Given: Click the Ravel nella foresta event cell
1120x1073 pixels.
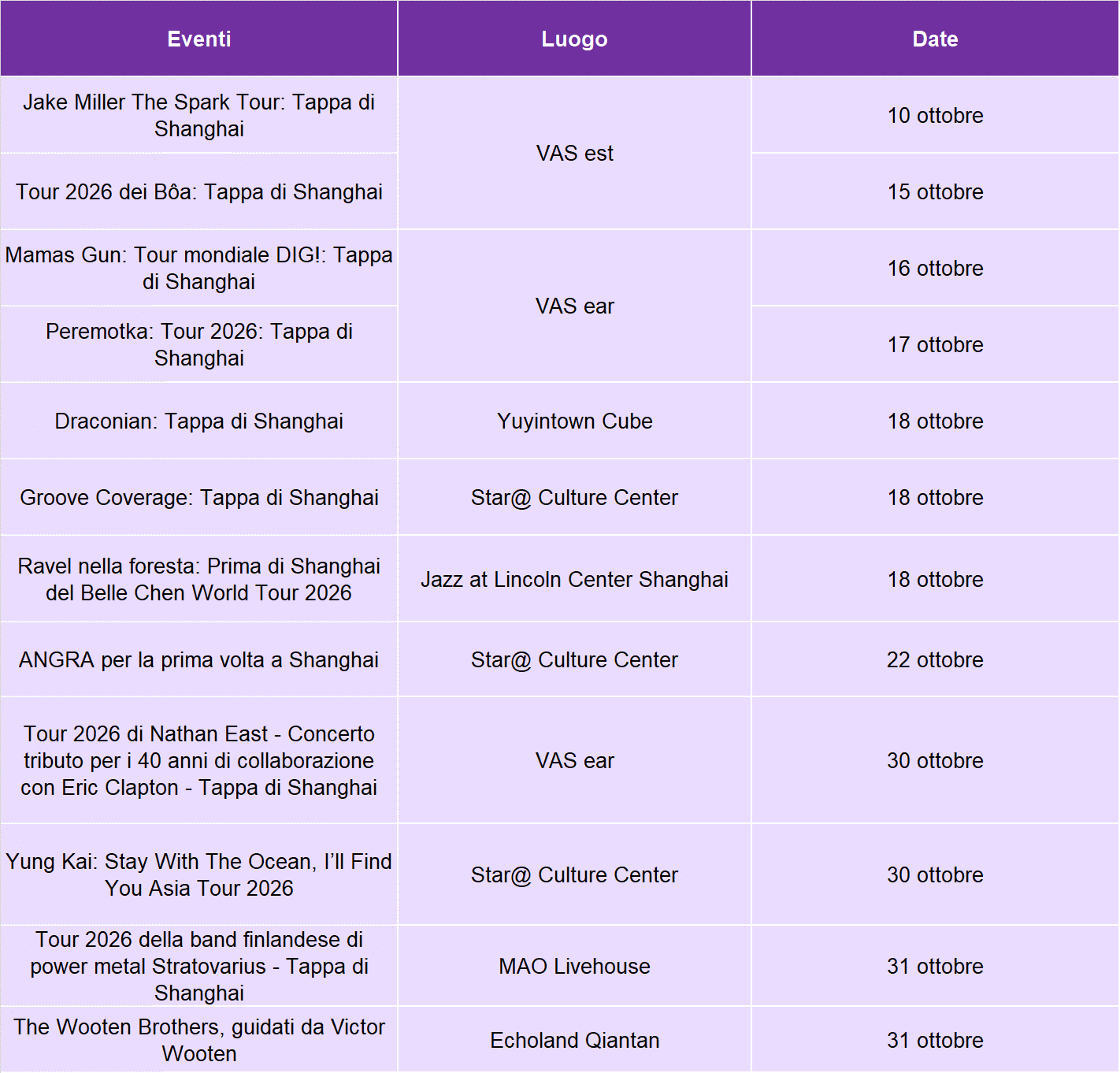Looking at the screenshot, I should point(199,579).
